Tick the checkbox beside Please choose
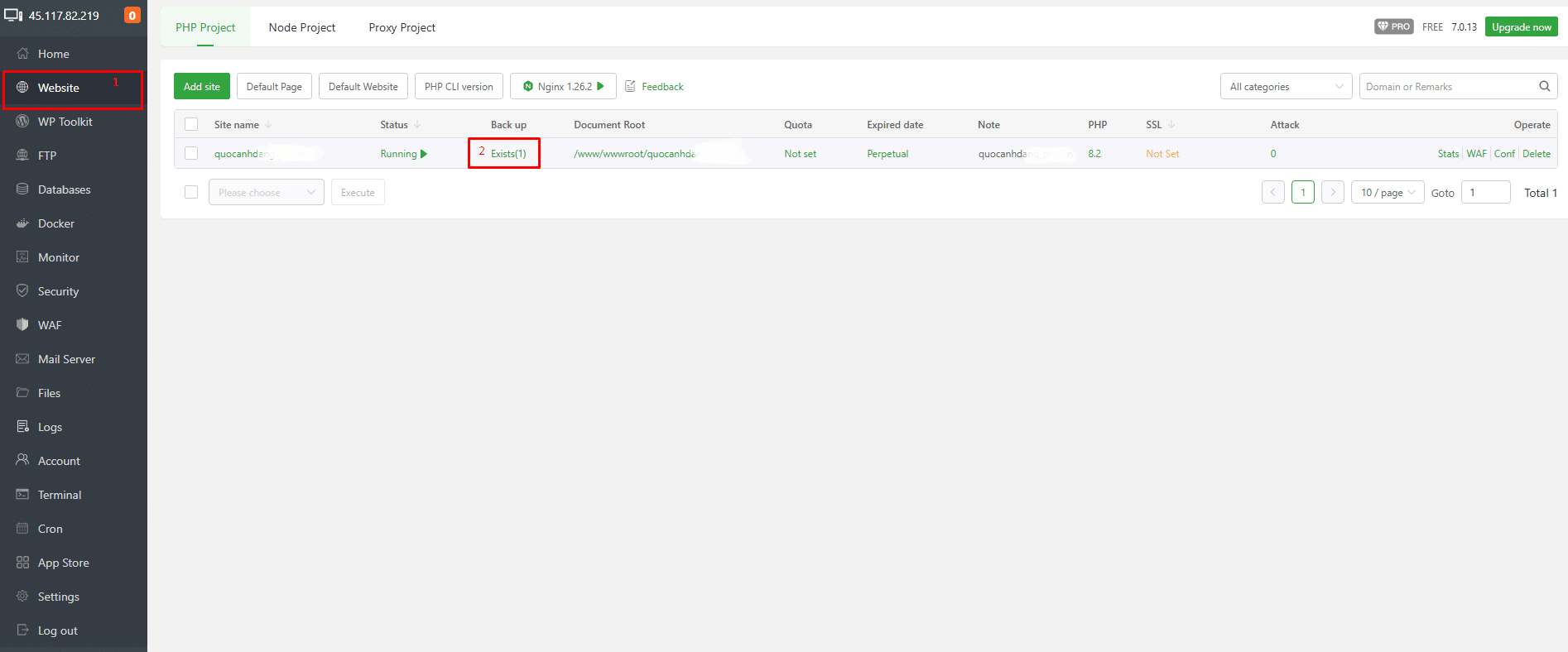Screen dimensions: 1568x652 (191, 193)
